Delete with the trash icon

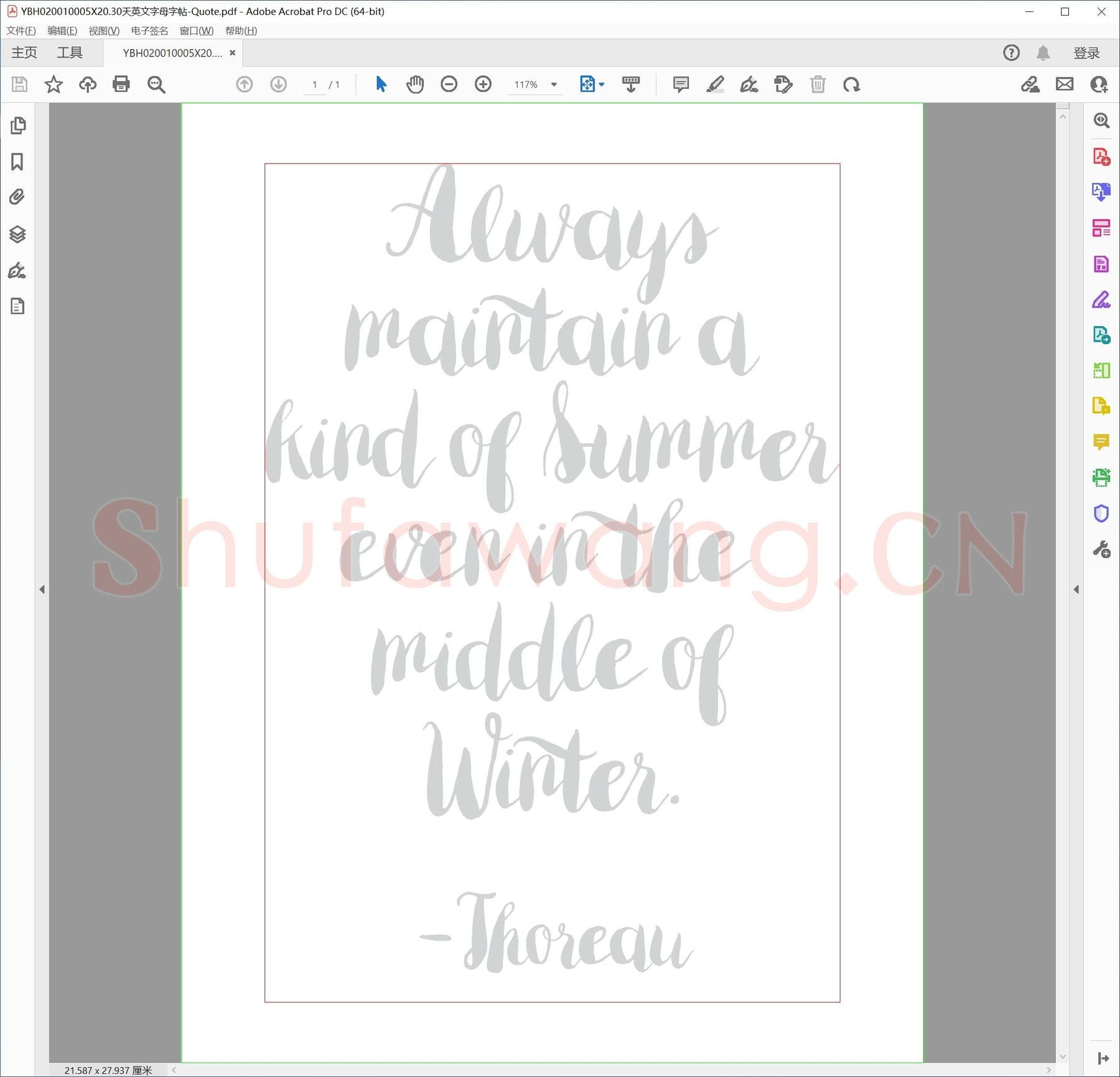[x=818, y=84]
